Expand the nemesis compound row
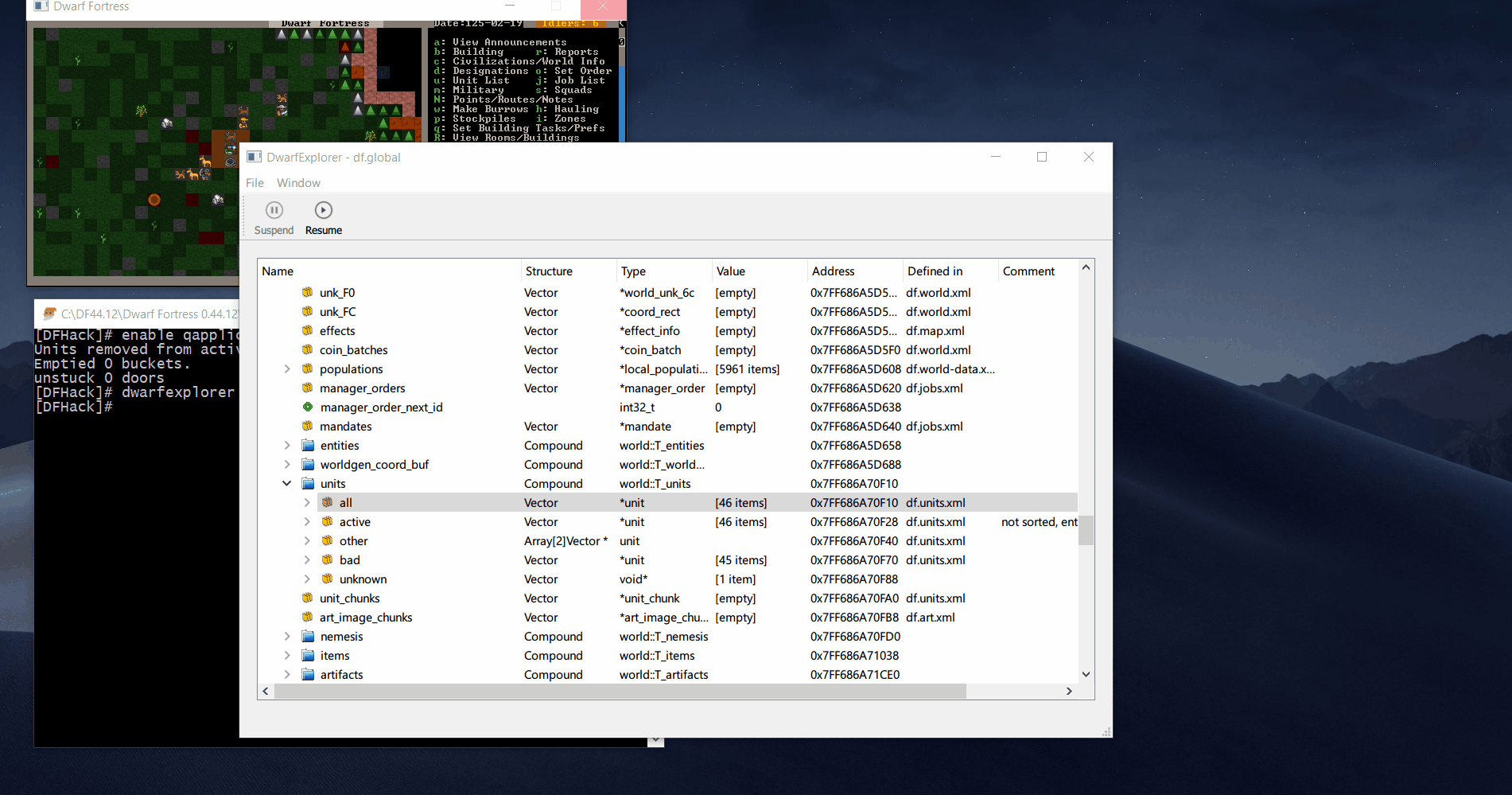Image resolution: width=1512 pixels, height=795 pixels. click(x=287, y=637)
